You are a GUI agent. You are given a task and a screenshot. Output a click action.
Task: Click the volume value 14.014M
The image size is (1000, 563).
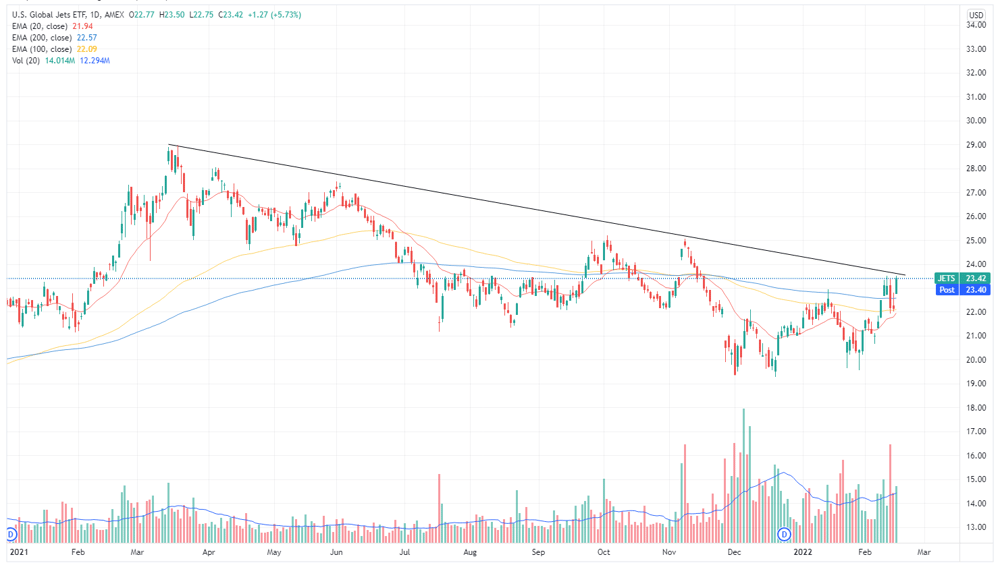coord(60,61)
